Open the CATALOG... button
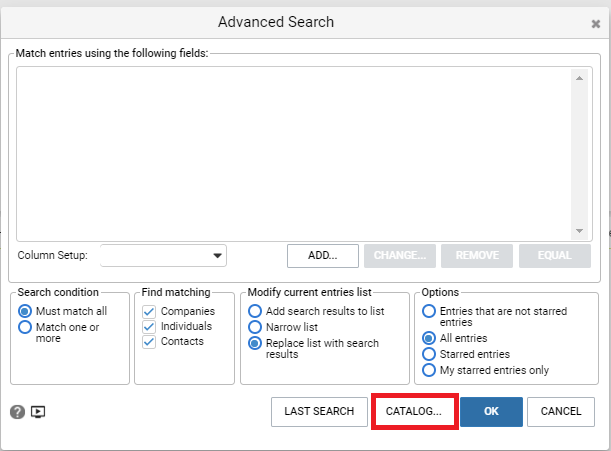The image size is (611, 451). pos(414,412)
